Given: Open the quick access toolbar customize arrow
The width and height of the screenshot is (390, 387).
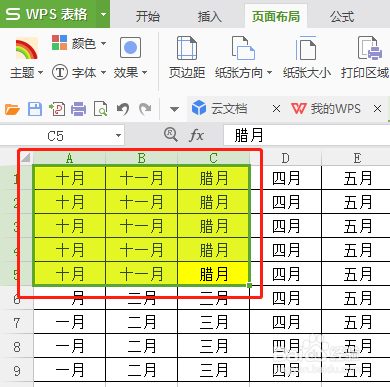Looking at the screenshot, I should coord(174,109).
